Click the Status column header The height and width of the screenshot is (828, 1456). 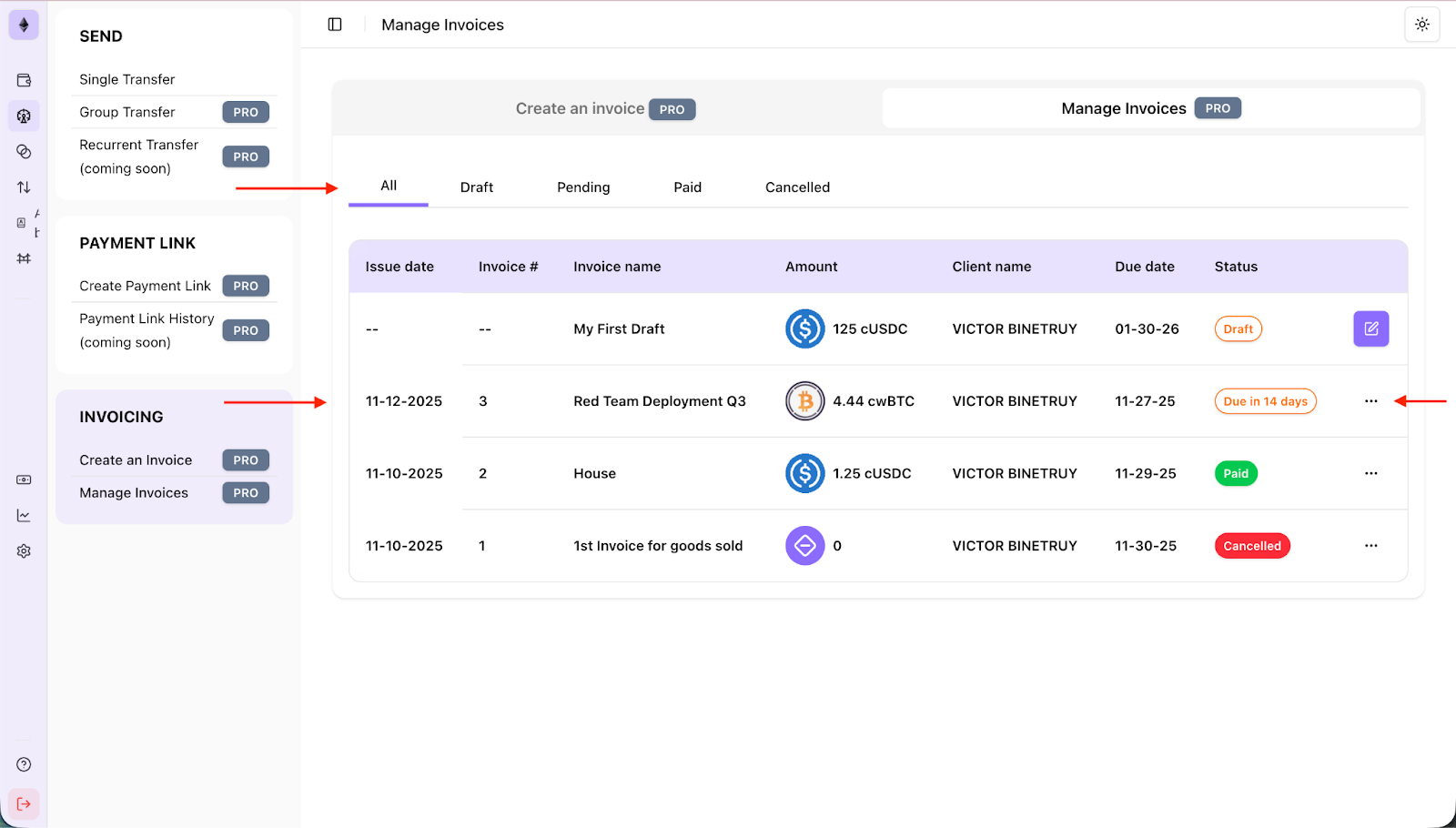click(1236, 267)
